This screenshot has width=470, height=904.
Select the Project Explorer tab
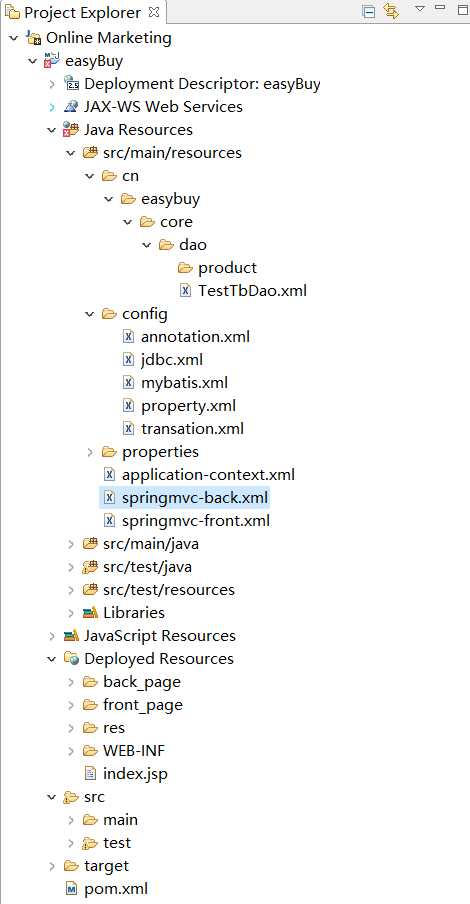click(82, 13)
